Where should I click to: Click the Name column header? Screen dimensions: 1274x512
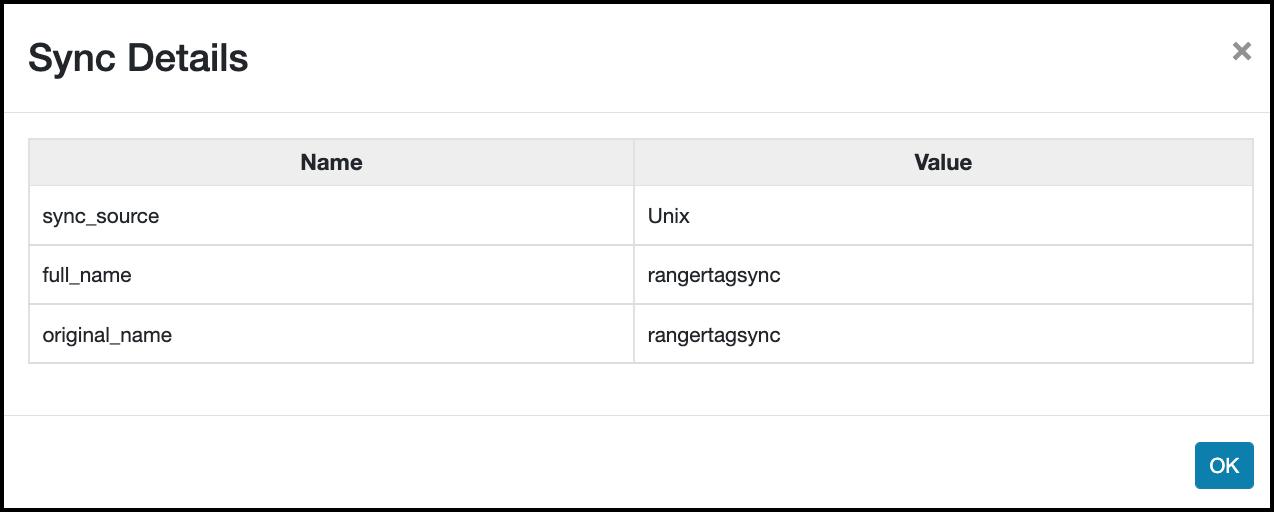[331, 162]
